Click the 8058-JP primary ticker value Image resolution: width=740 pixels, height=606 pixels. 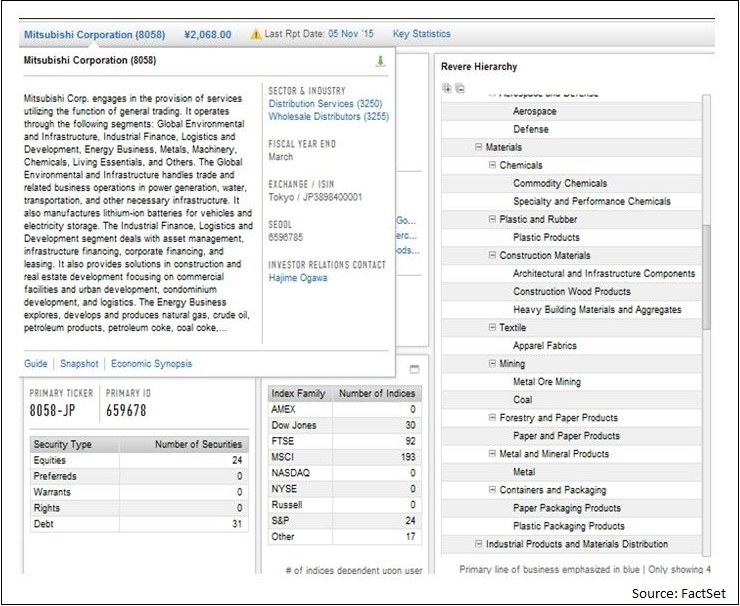click(52, 410)
